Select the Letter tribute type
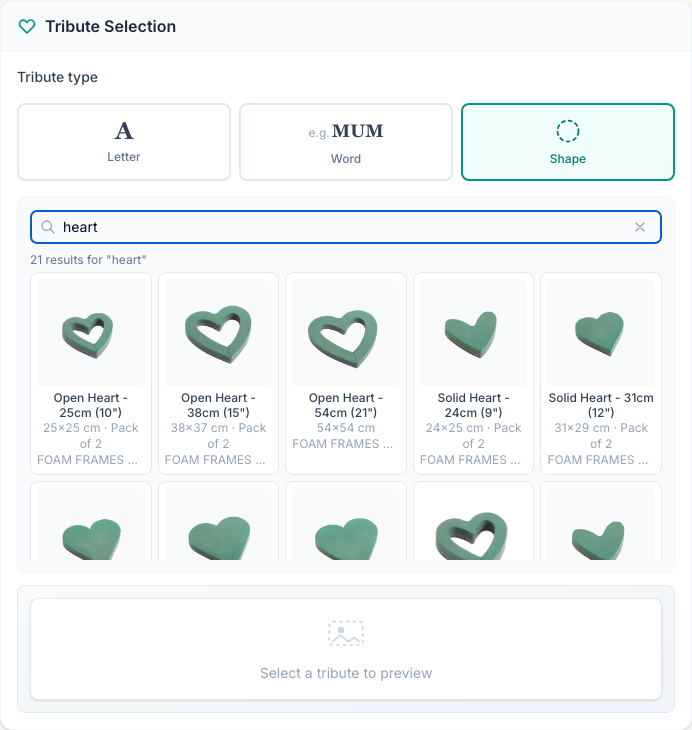Viewport: 692px width, 730px height. pyautogui.click(x=124, y=142)
